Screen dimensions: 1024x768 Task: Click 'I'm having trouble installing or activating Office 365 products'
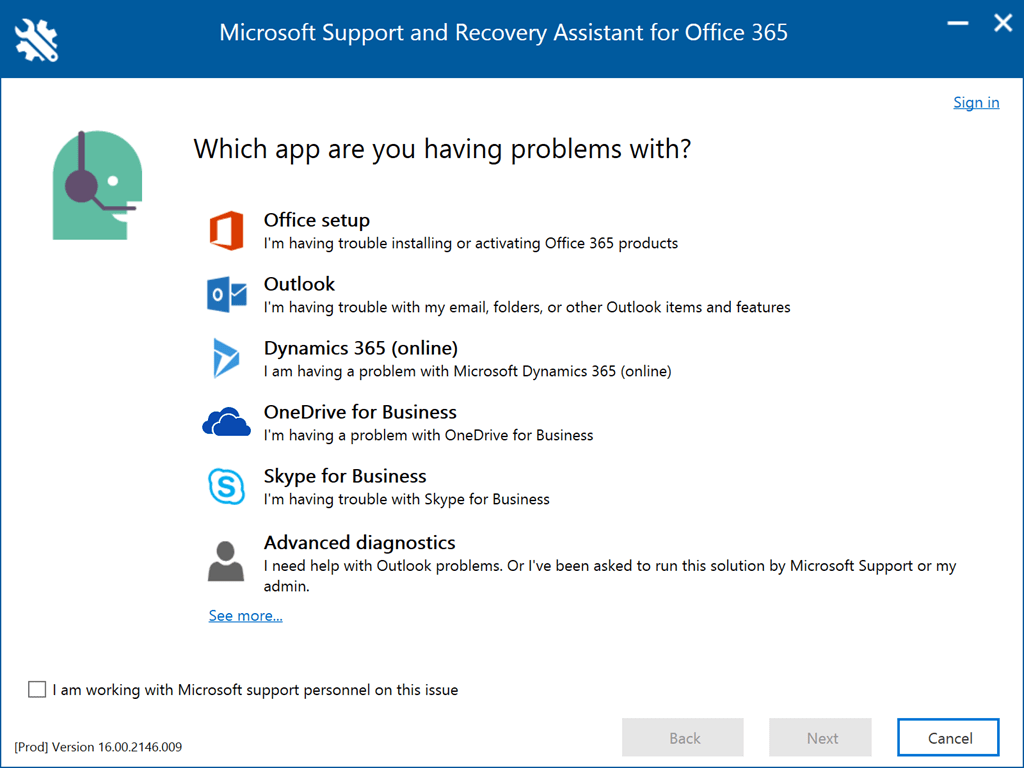(471, 244)
